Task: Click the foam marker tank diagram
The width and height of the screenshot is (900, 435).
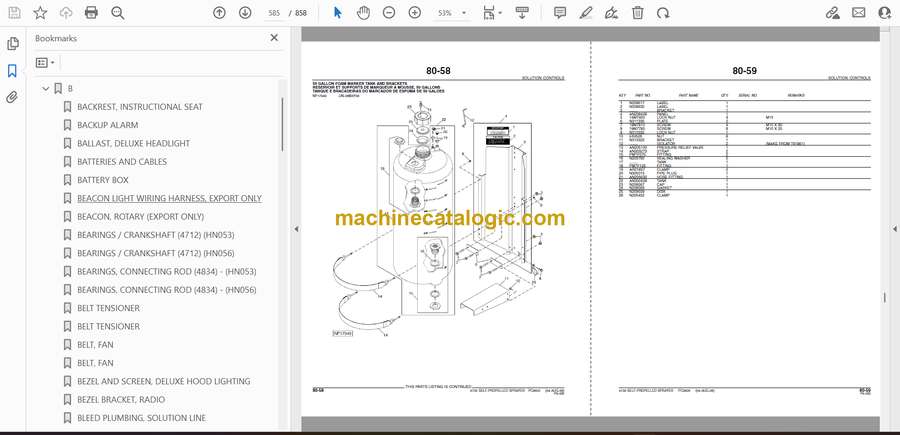Action: [x=438, y=221]
